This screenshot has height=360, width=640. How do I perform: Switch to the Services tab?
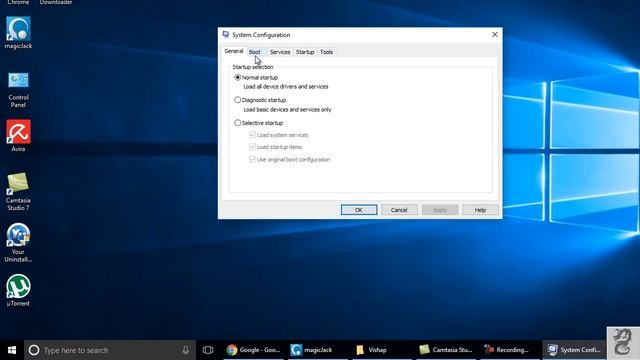(x=280, y=52)
